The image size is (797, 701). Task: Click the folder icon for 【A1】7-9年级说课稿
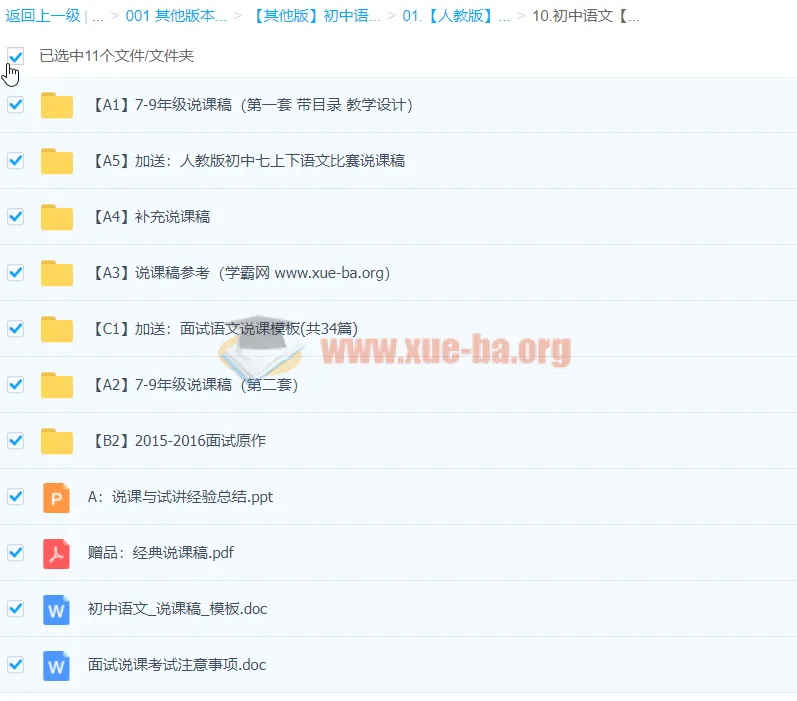[x=57, y=105]
